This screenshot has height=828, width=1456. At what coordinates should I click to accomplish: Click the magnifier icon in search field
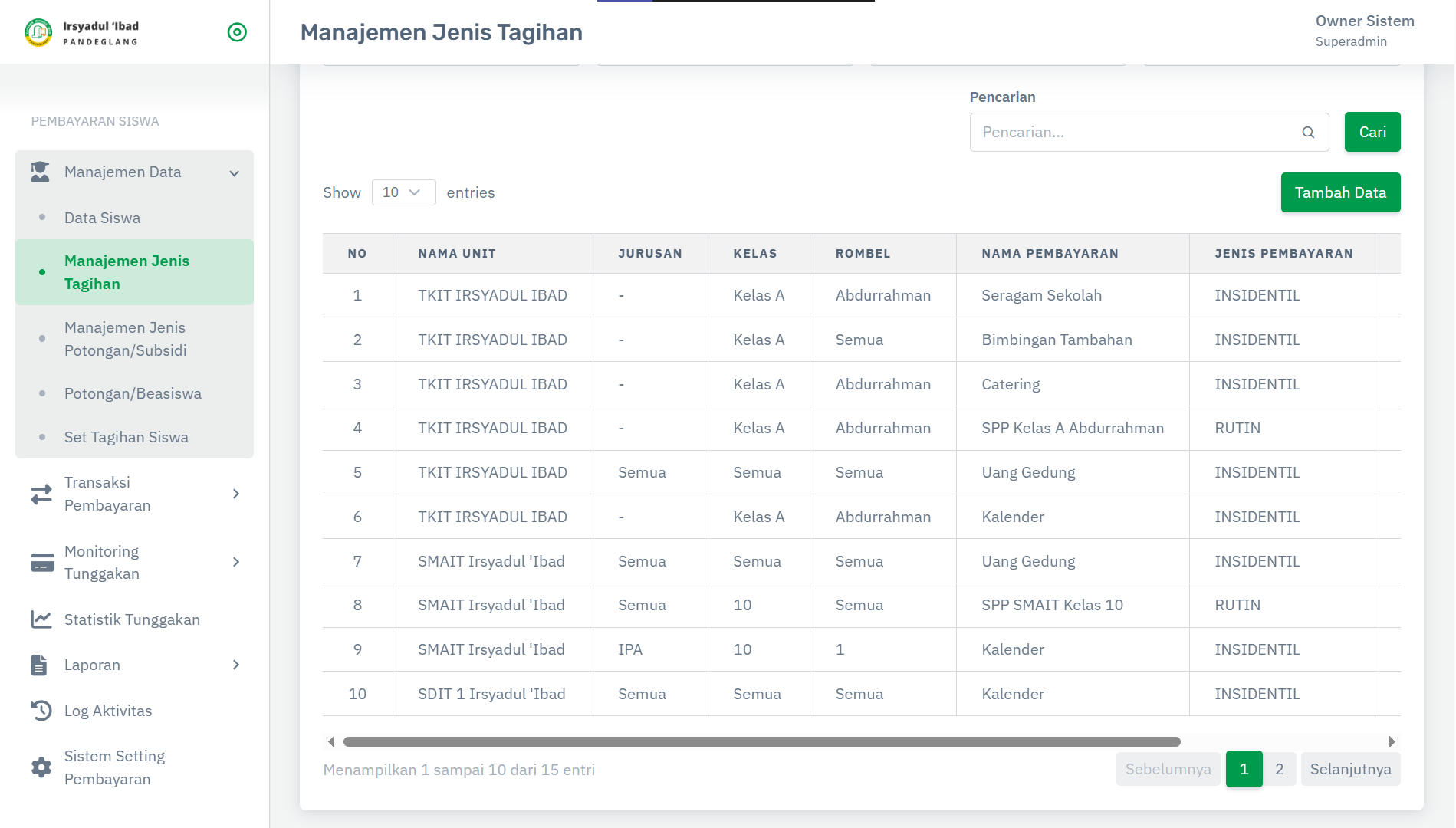pyautogui.click(x=1309, y=133)
